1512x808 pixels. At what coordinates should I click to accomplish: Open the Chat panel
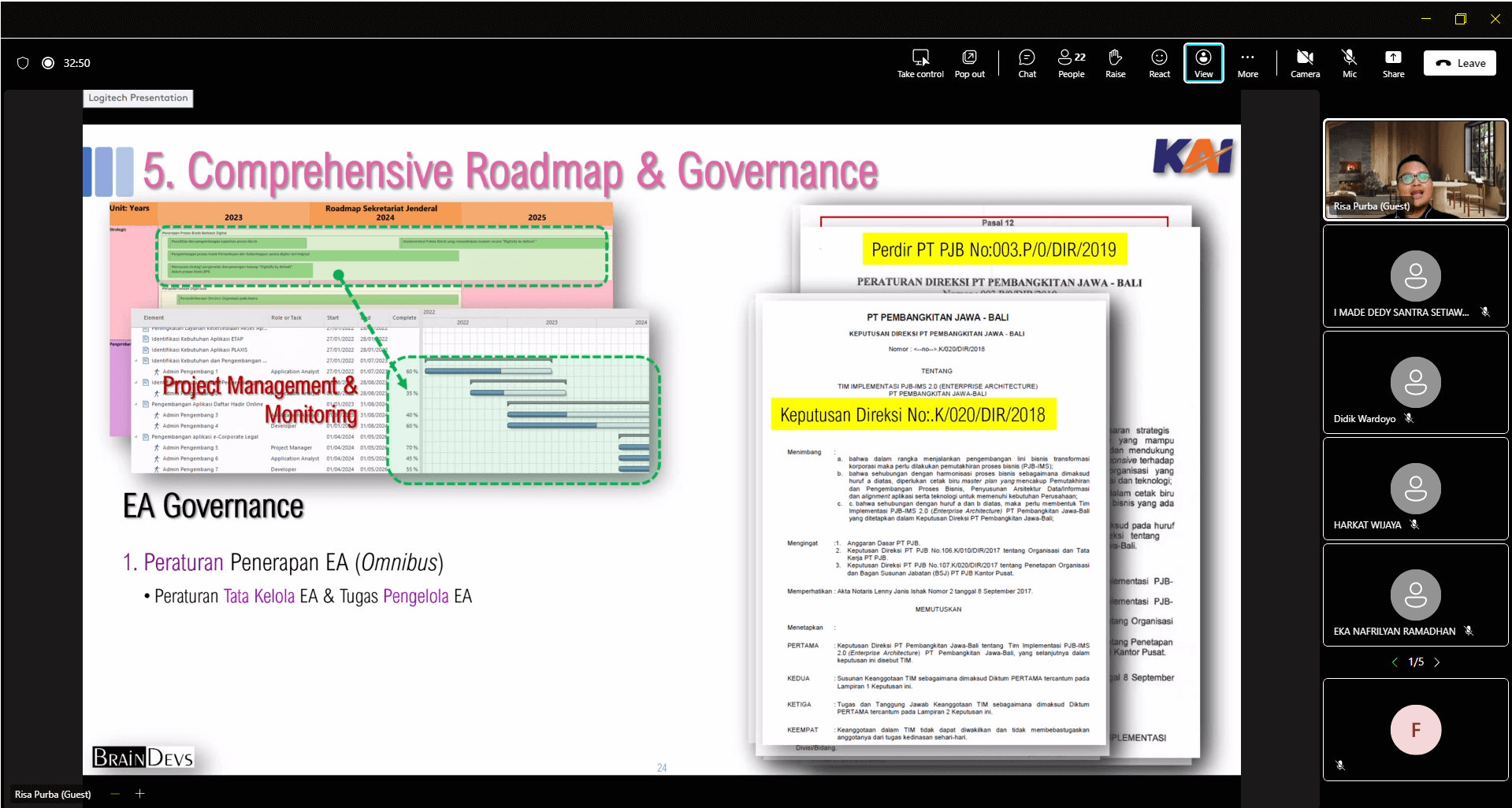click(1027, 63)
